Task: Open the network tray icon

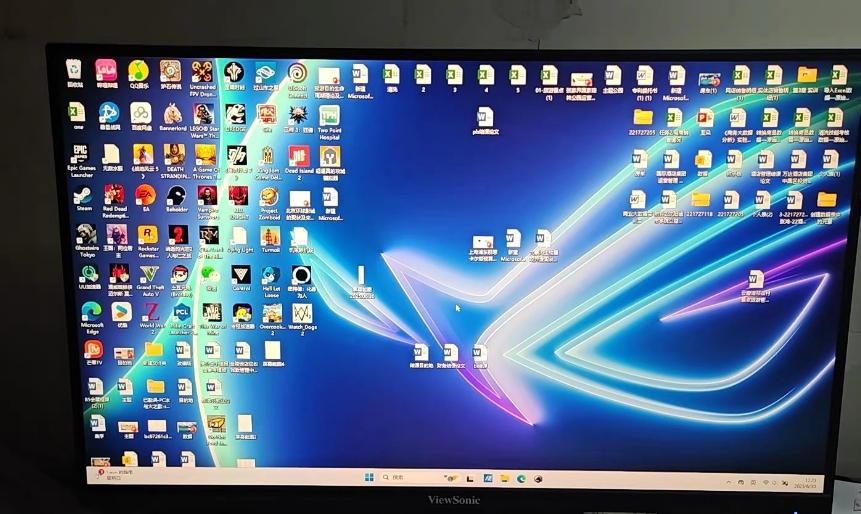Action: point(765,483)
